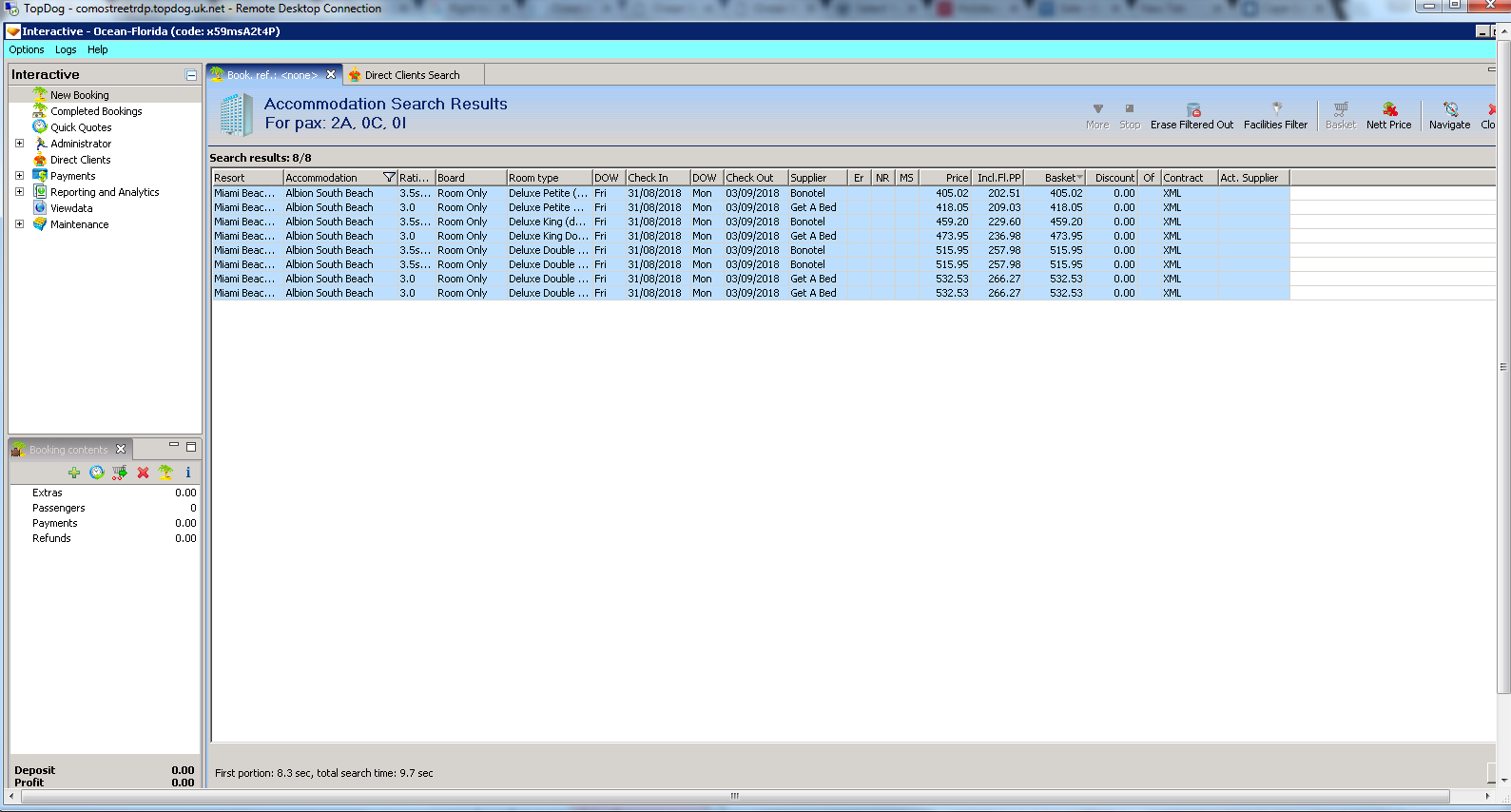Sort results by Resort column header
The width and height of the screenshot is (1511, 812).
click(247, 178)
